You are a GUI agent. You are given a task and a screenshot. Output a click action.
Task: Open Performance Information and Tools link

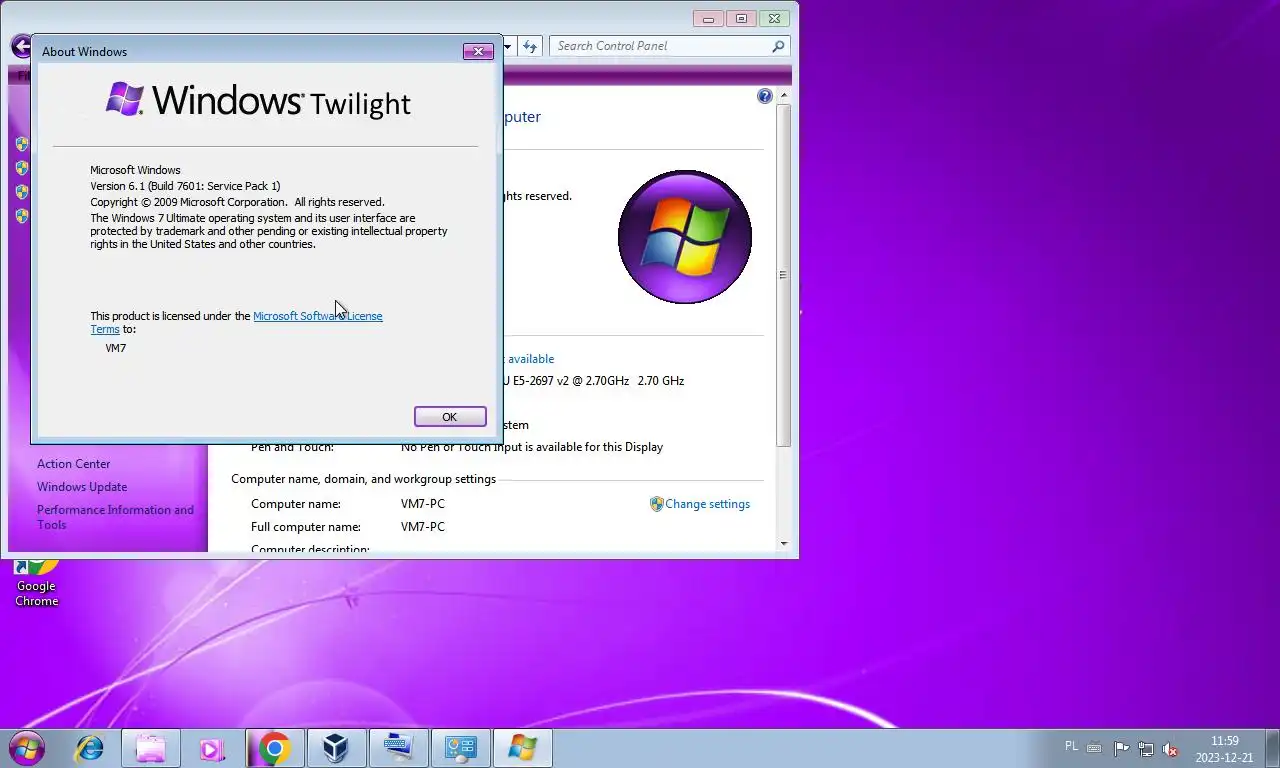click(115, 517)
